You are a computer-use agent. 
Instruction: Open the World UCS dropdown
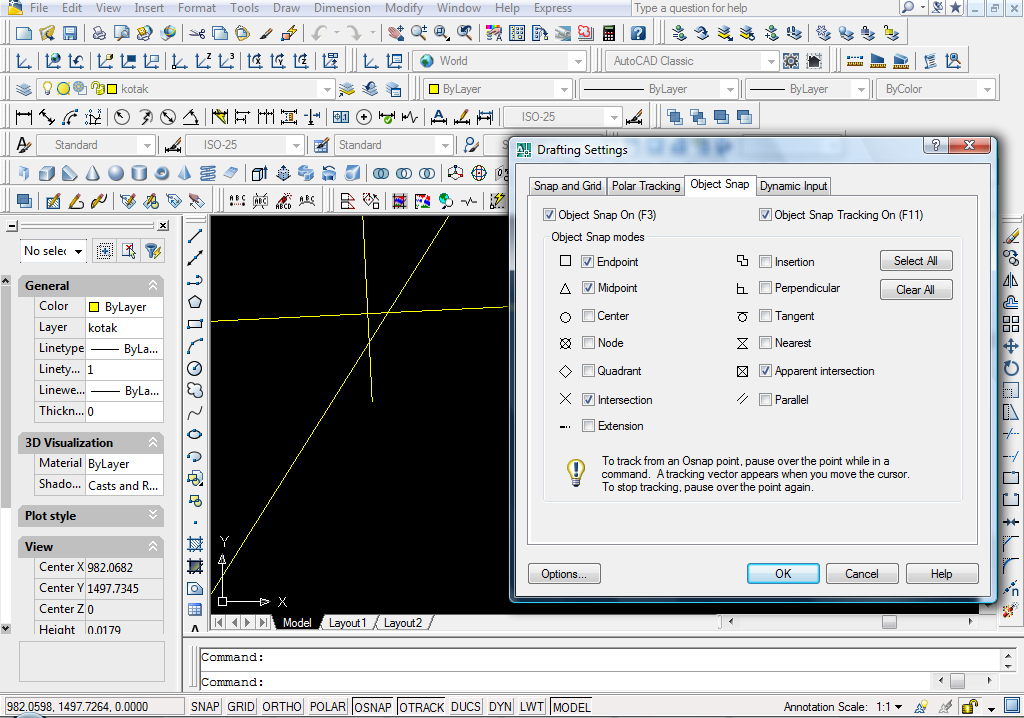(577, 61)
